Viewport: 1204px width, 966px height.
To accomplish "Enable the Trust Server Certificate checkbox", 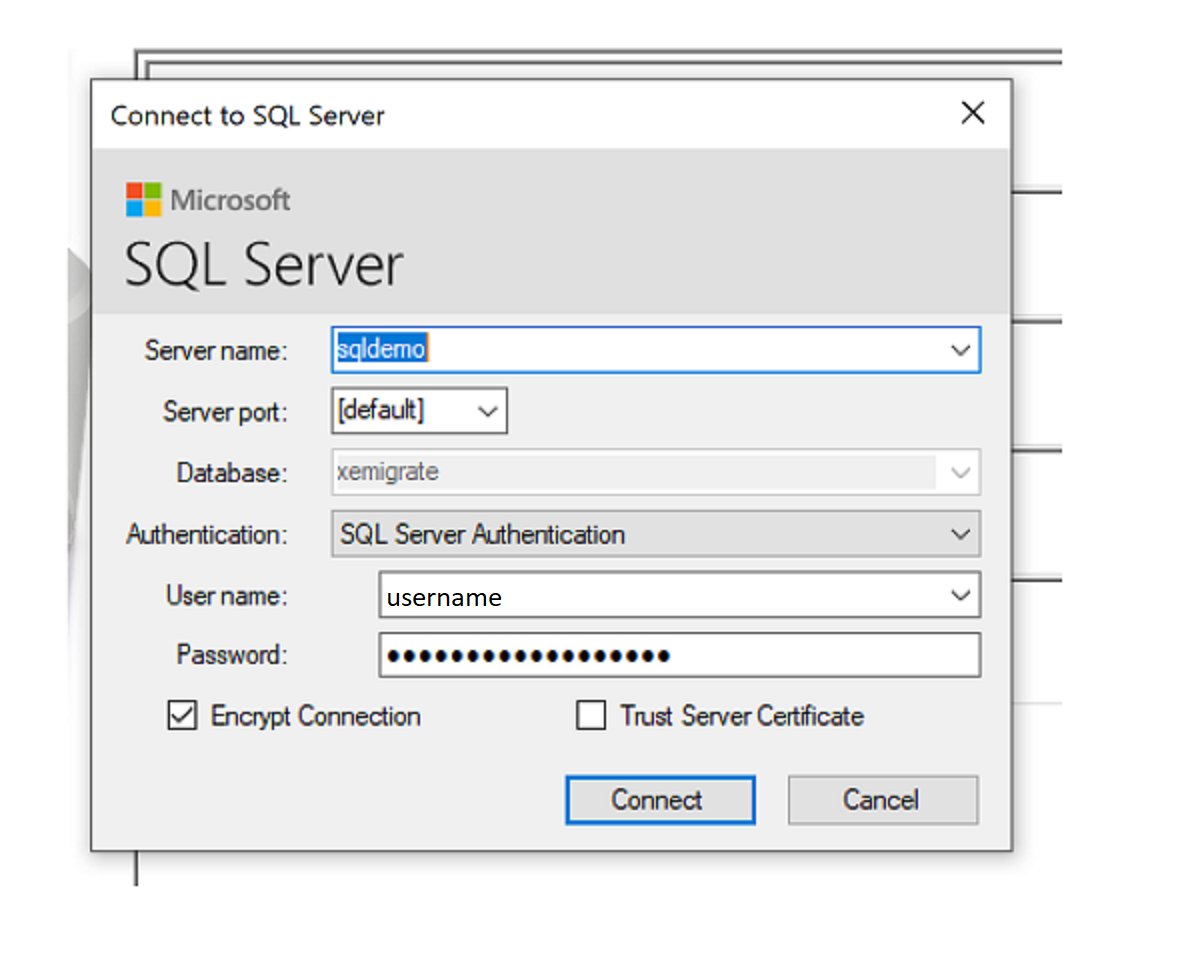I will [591, 715].
